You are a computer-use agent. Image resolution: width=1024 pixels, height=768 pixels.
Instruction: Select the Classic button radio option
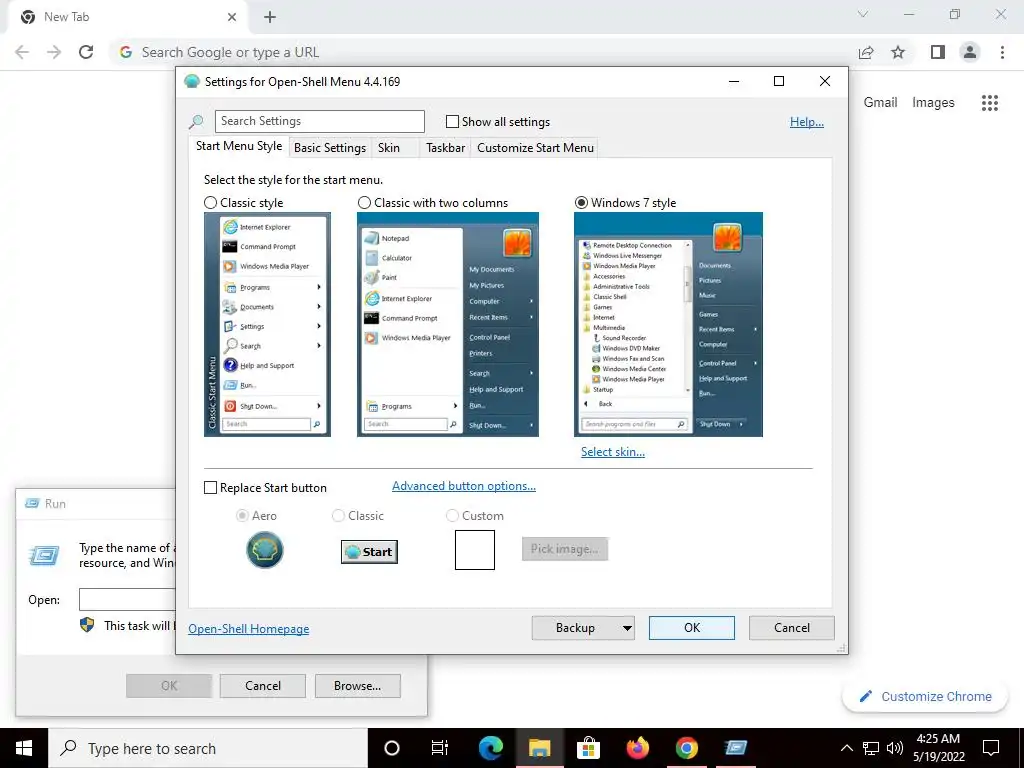pos(338,516)
